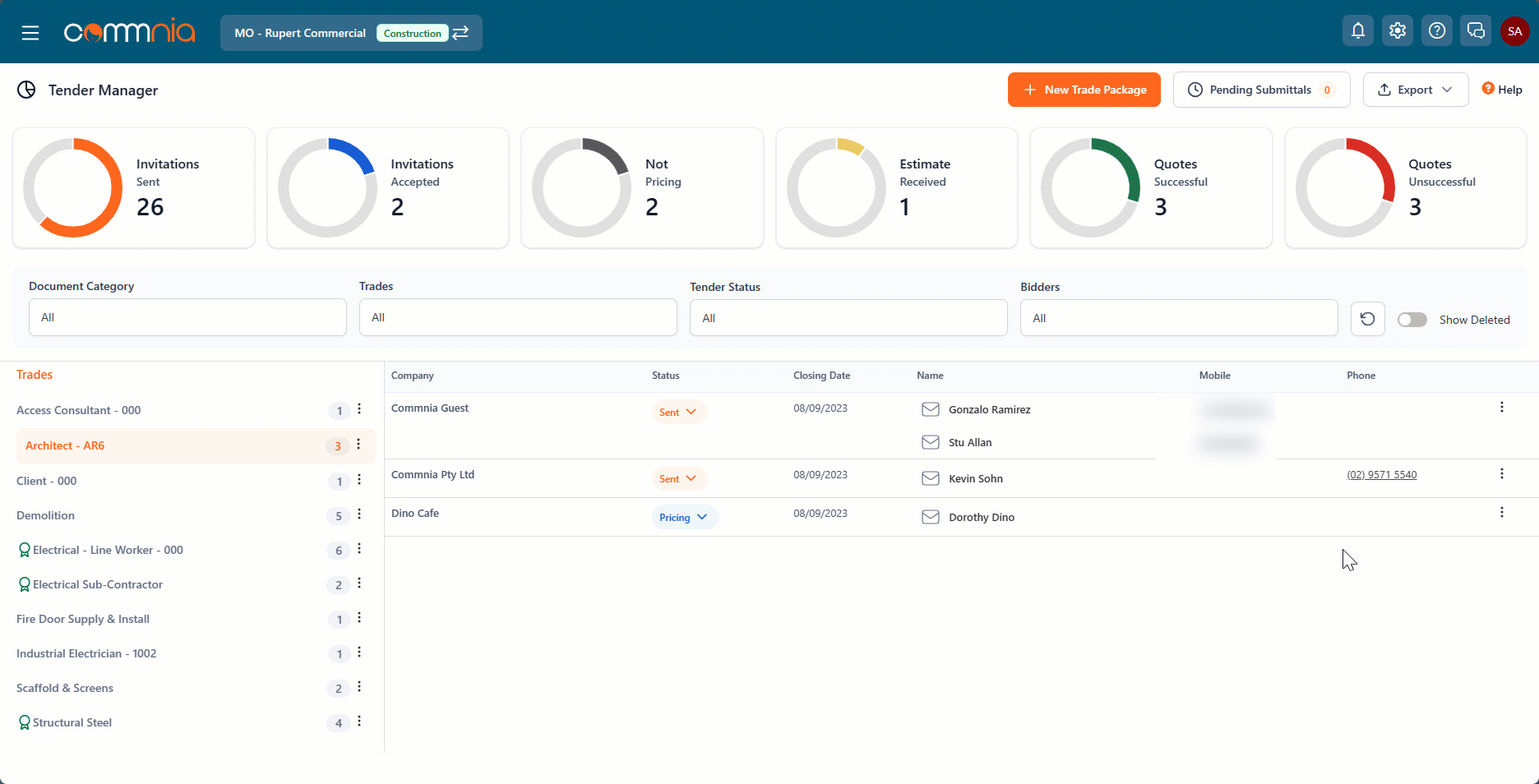Open the MO - Rupert Commercial project selector
Image resolution: width=1539 pixels, height=784 pixels.
(x=351, y=33)
